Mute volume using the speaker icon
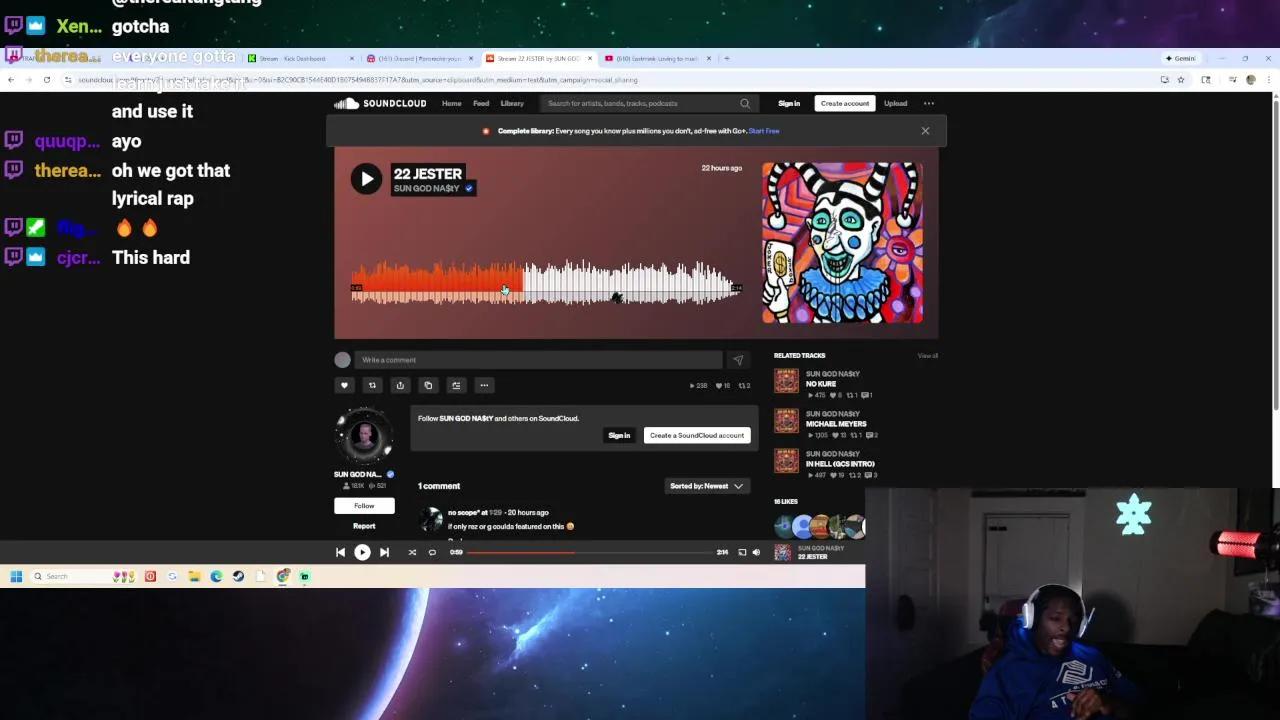The image size is (1280, 720). pyautogui.click(x=756, y=552)
